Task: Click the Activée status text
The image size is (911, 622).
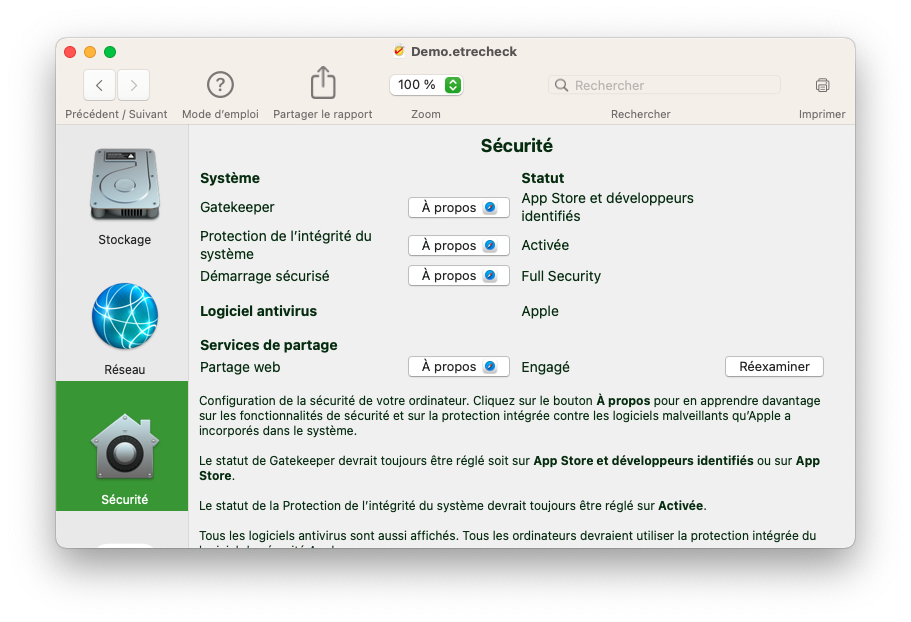Action: (x=545, y=245)
